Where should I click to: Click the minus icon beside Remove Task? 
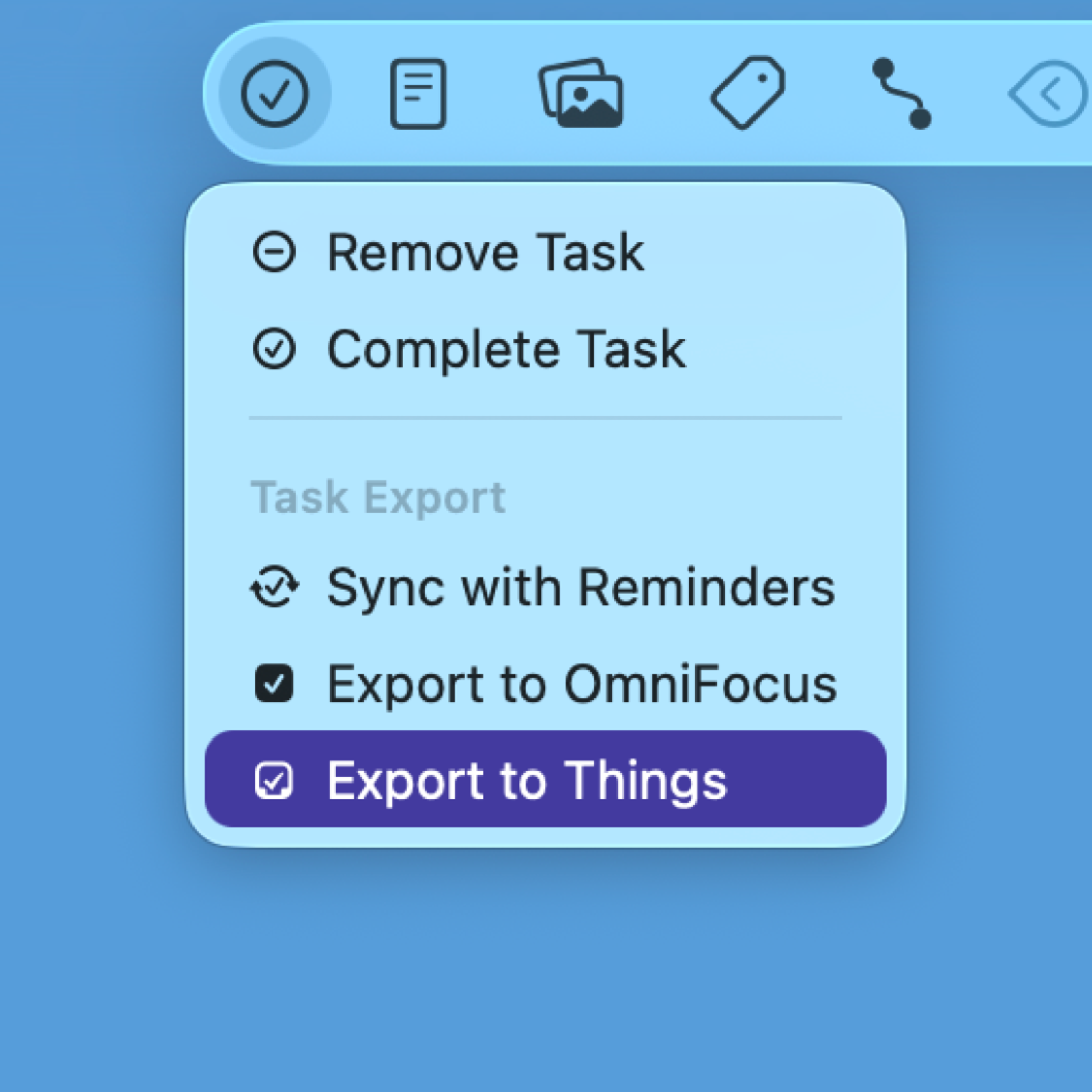tap(274, 252)
